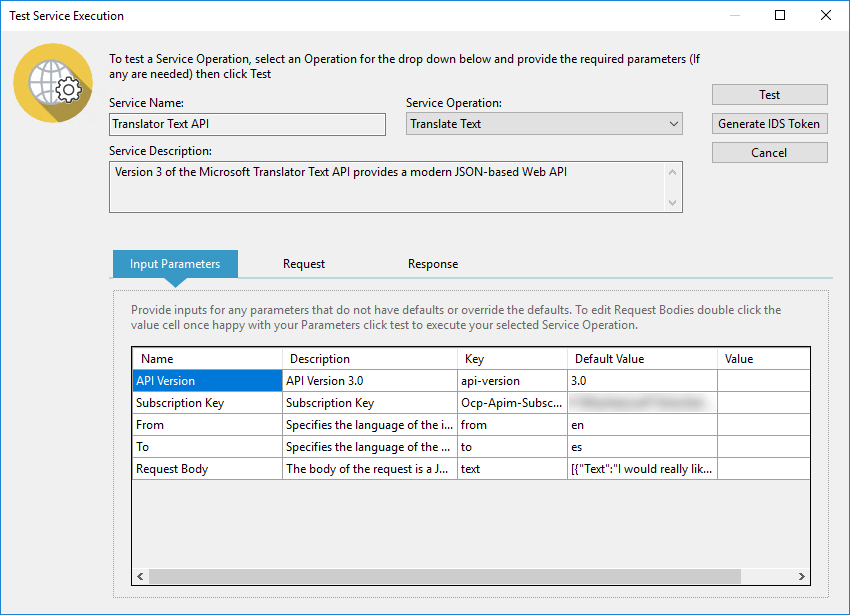
Task: Select the API Version row name cell
Action: (207, 381)
